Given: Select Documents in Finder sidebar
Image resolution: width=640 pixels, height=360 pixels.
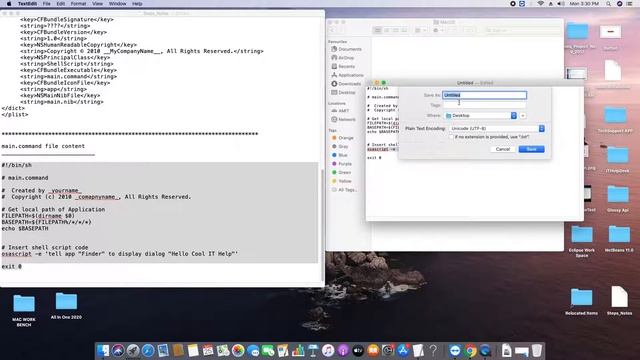Looking at the screenshot, I should (347, 49).
